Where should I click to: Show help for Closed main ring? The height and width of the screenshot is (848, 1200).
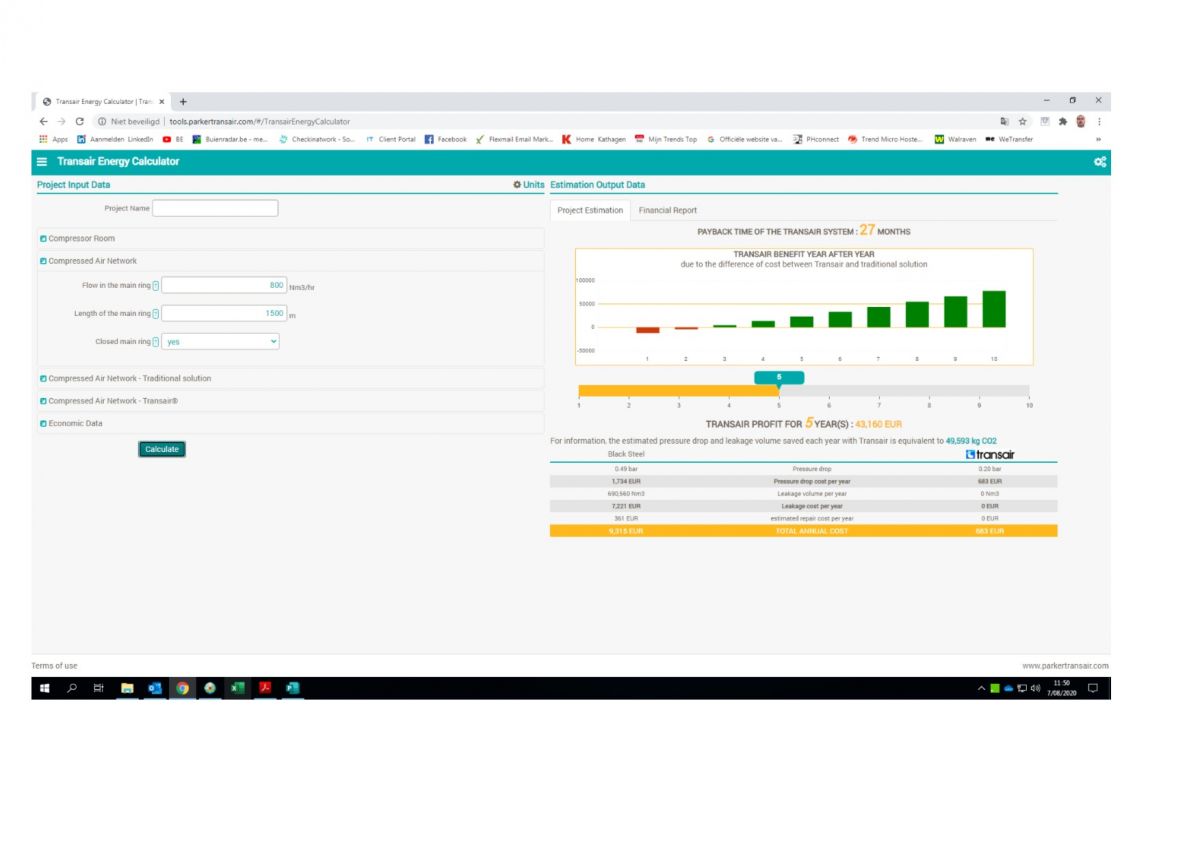[156, 342]
